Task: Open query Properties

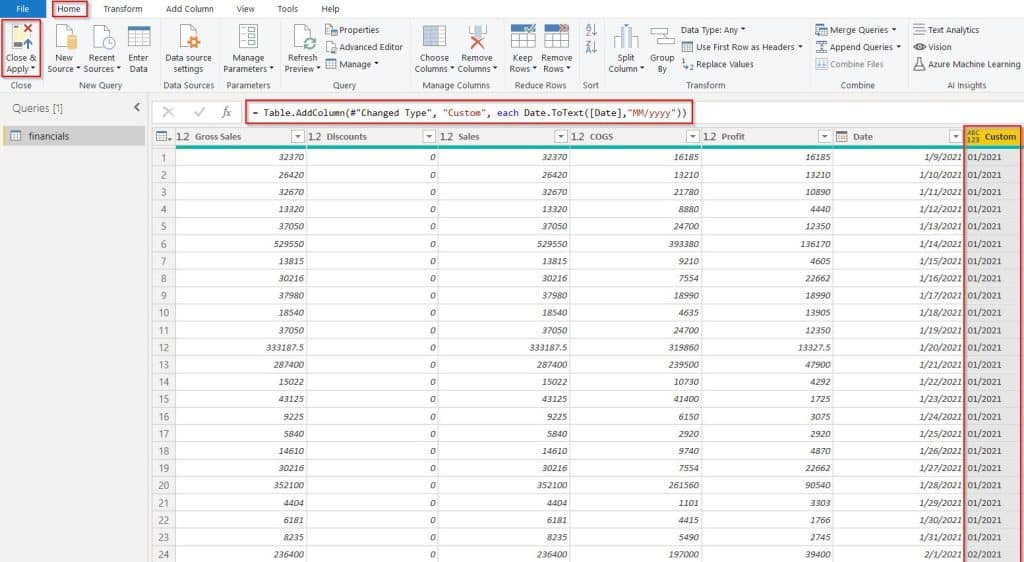Action: coord(352,30)
